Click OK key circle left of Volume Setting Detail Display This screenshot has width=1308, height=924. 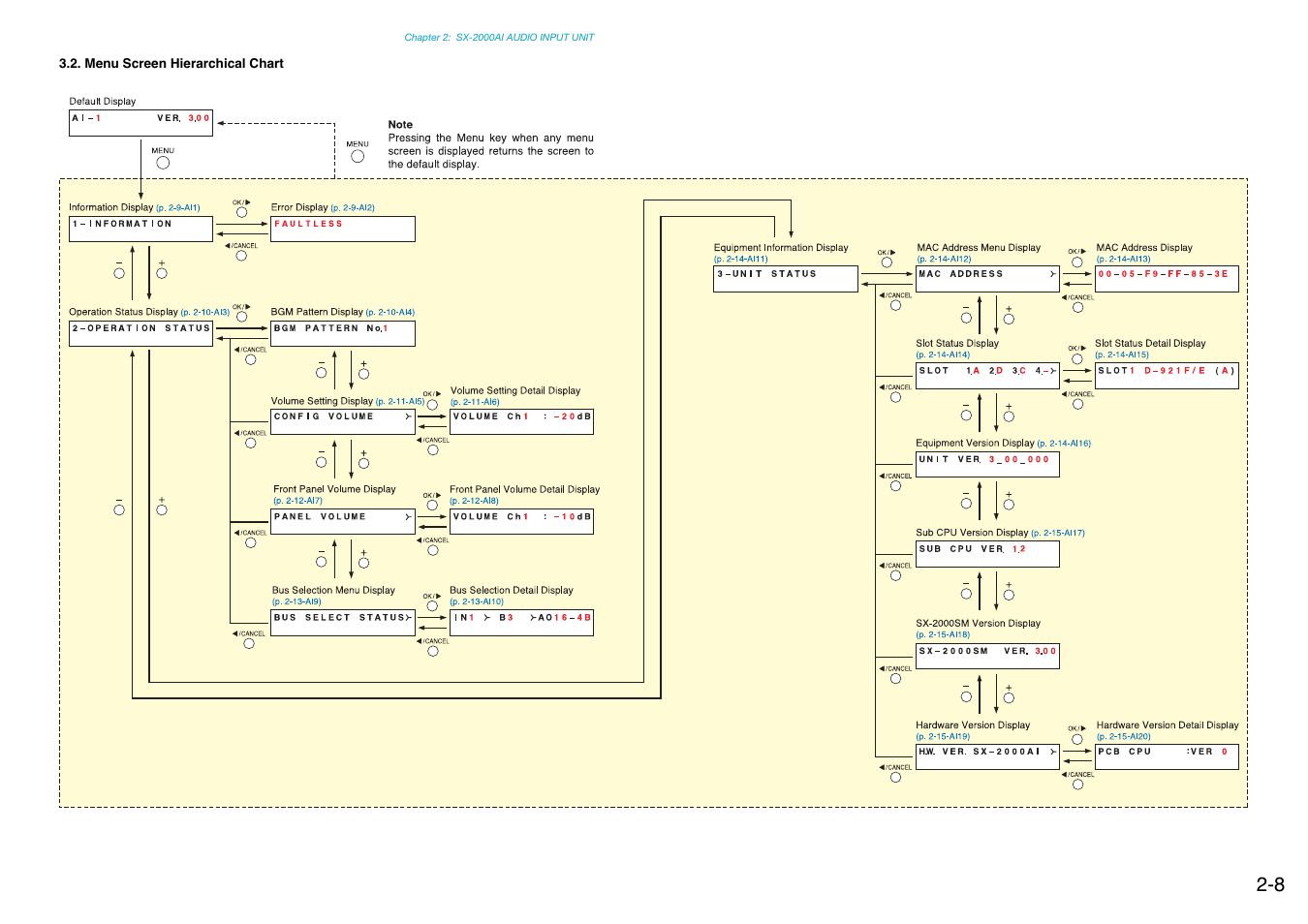click(x=432, y=405)
